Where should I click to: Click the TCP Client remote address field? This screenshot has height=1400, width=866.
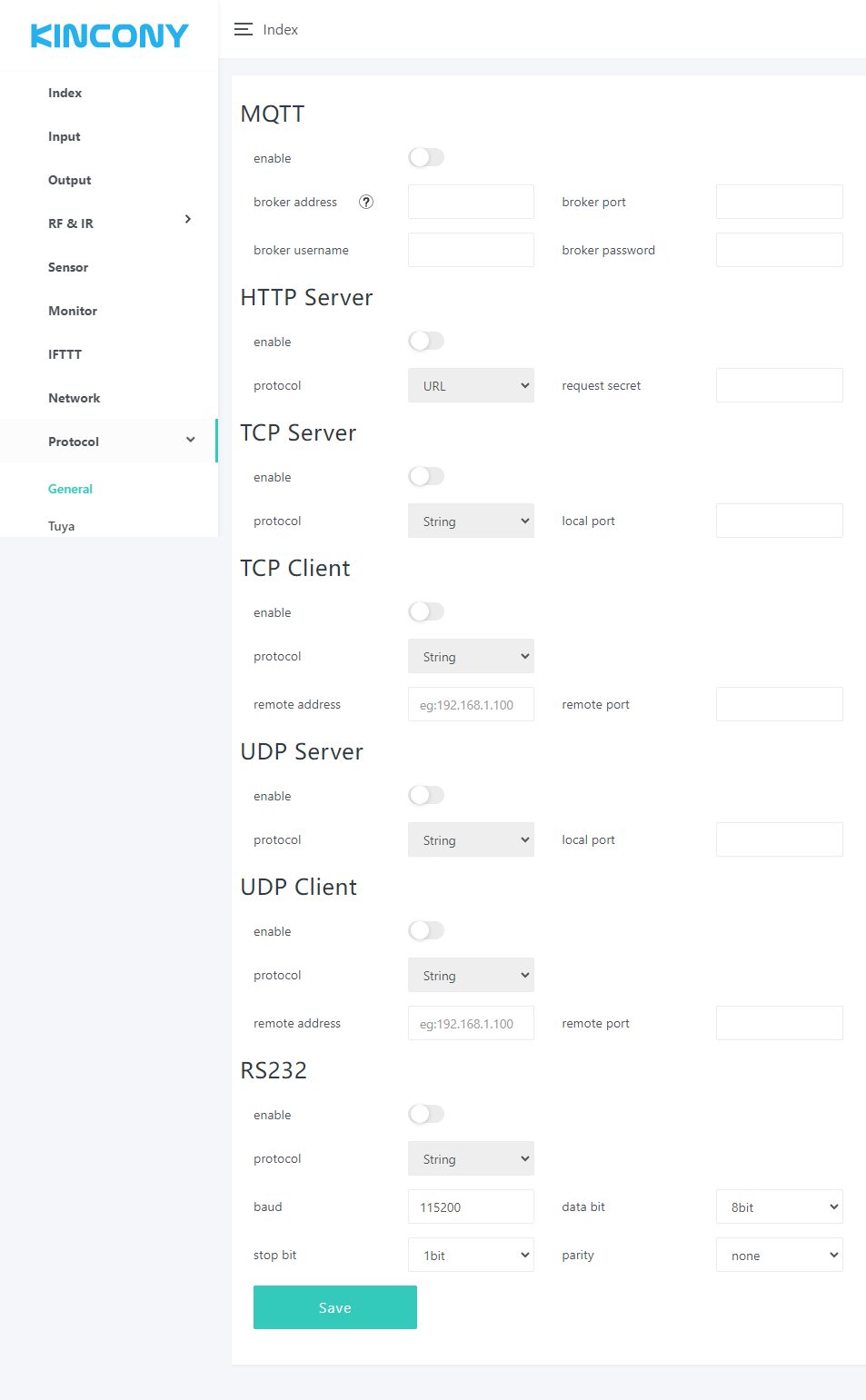point(471,705)
